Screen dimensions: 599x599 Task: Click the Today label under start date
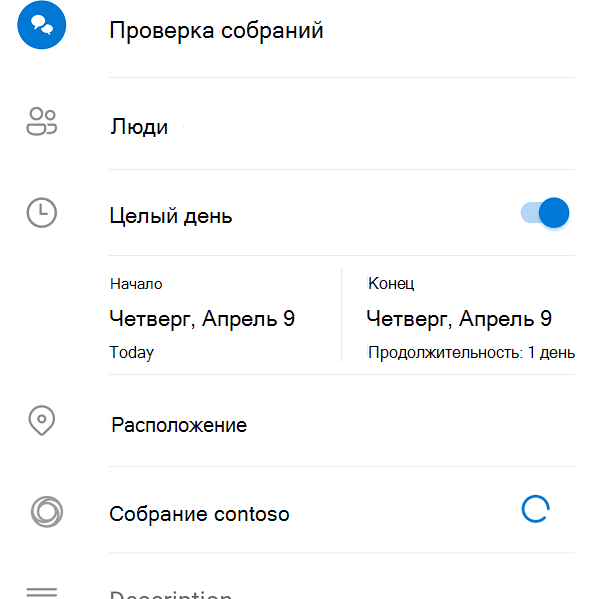tap(132, 353)
